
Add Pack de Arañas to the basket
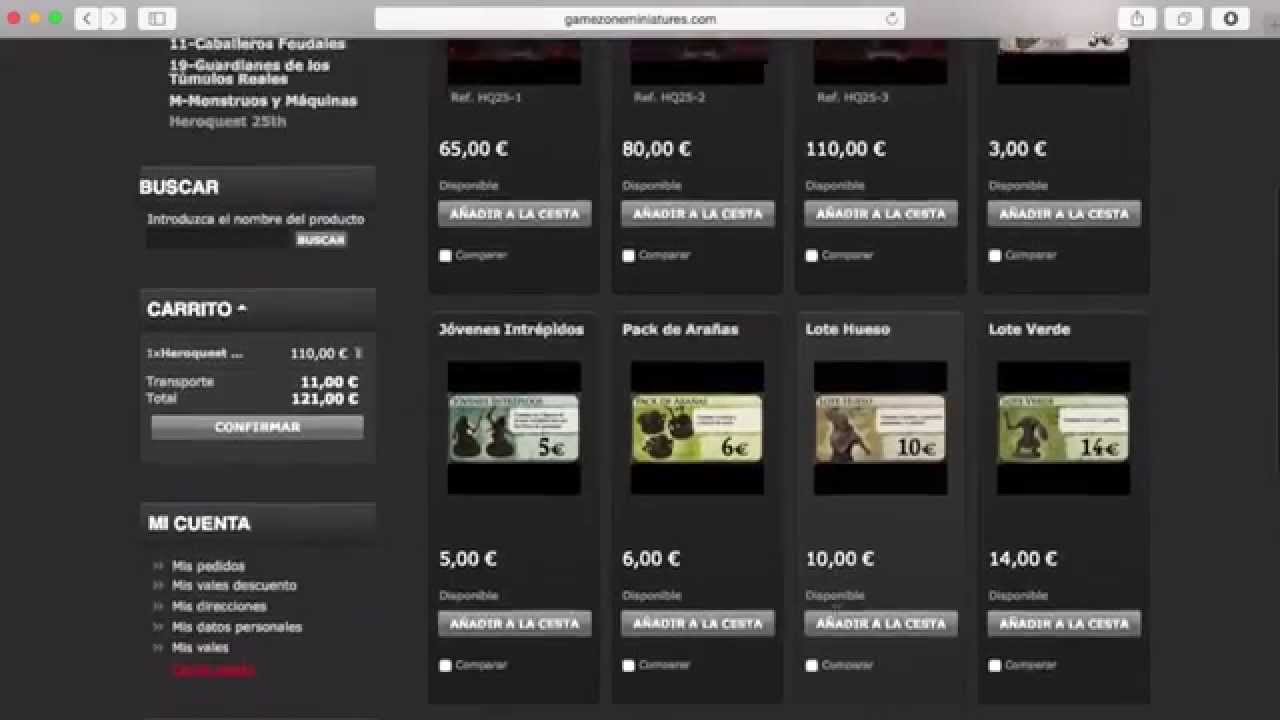coord(697,623)
